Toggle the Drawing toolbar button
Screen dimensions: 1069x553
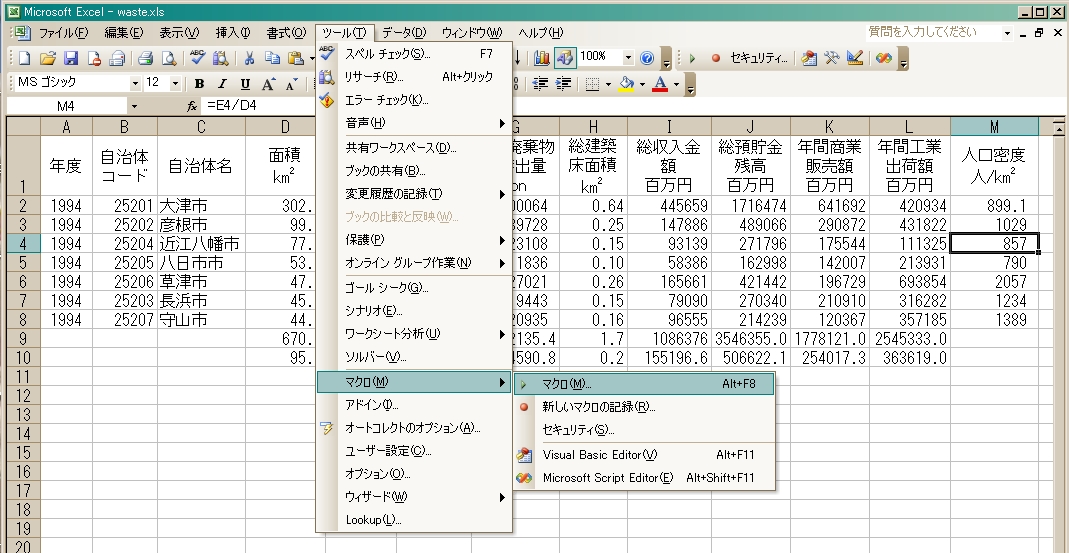pyautogui.click(x=564, y=58)
